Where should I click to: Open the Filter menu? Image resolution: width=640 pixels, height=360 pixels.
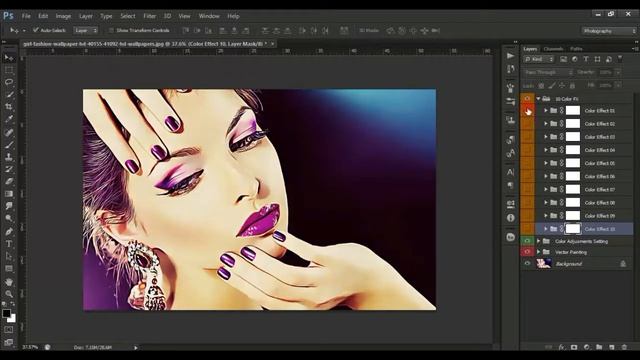coord(150,16)
